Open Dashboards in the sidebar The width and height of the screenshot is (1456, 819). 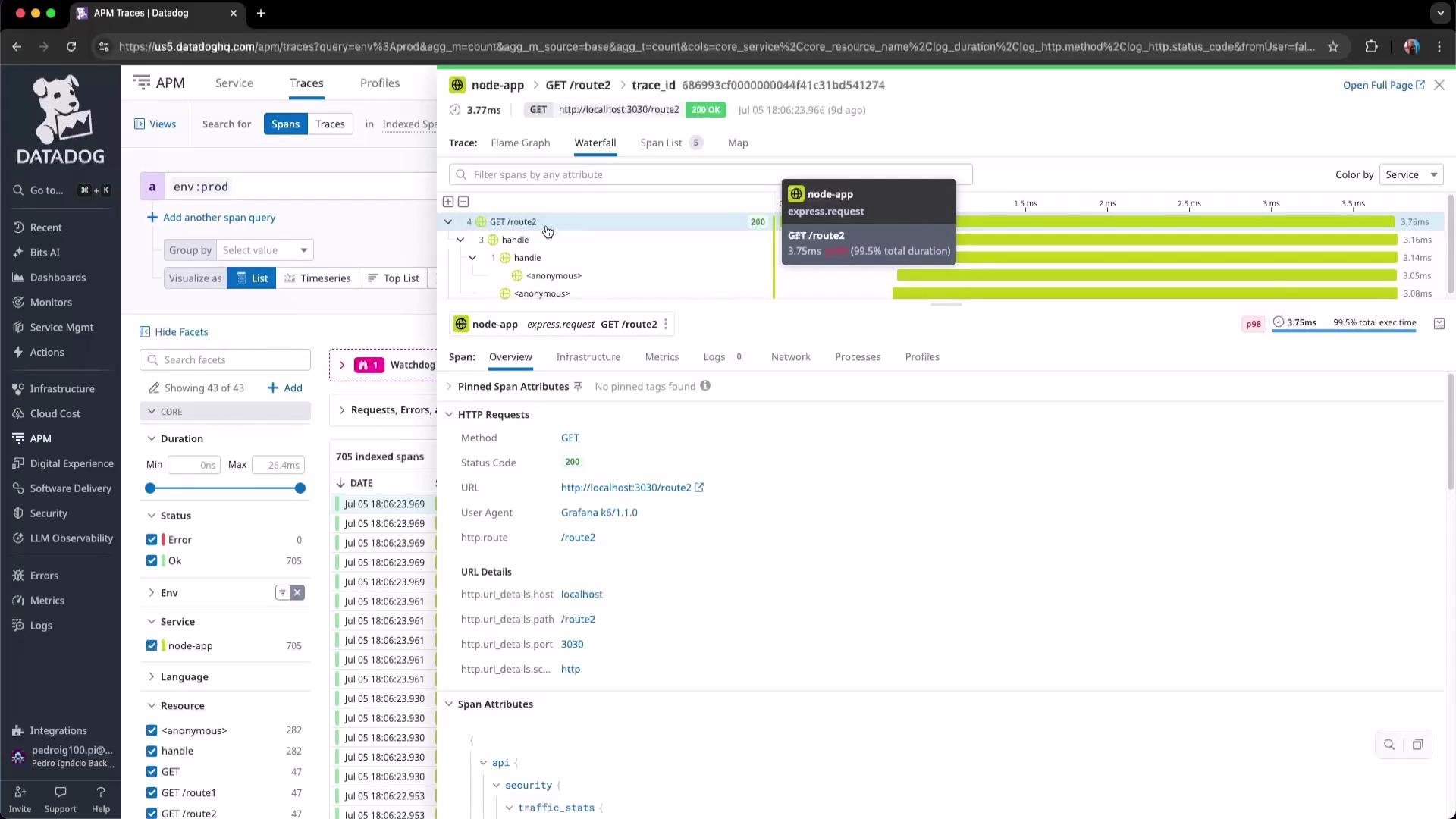(58, 278)
